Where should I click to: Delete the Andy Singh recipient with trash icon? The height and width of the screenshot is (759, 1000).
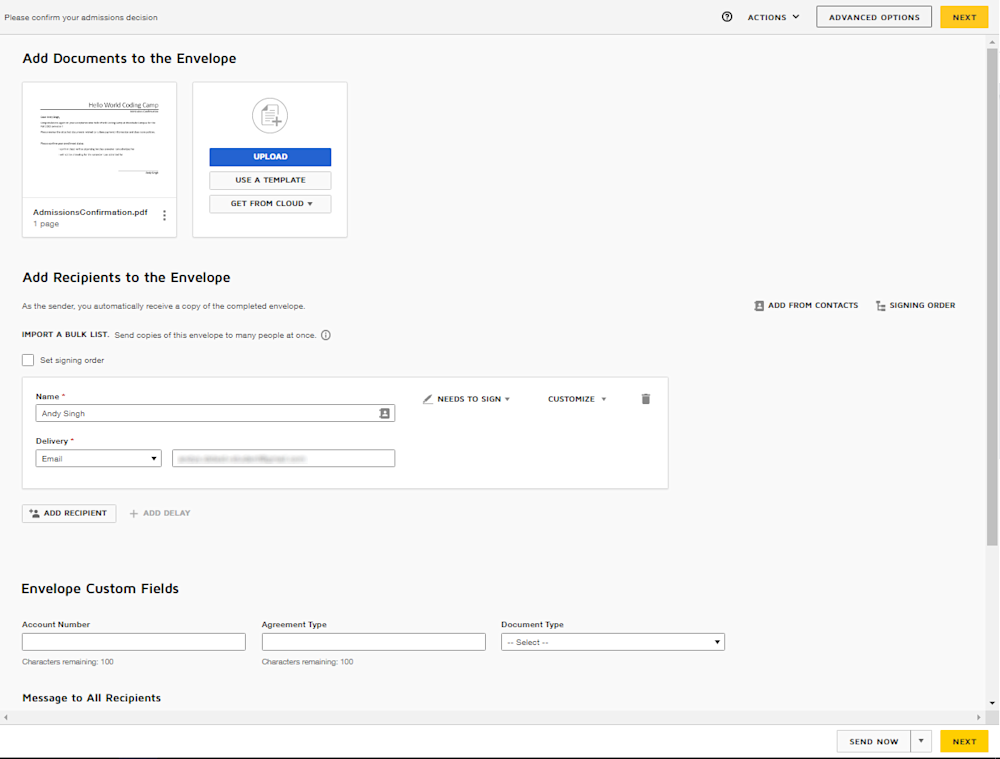tap(645, 398)
